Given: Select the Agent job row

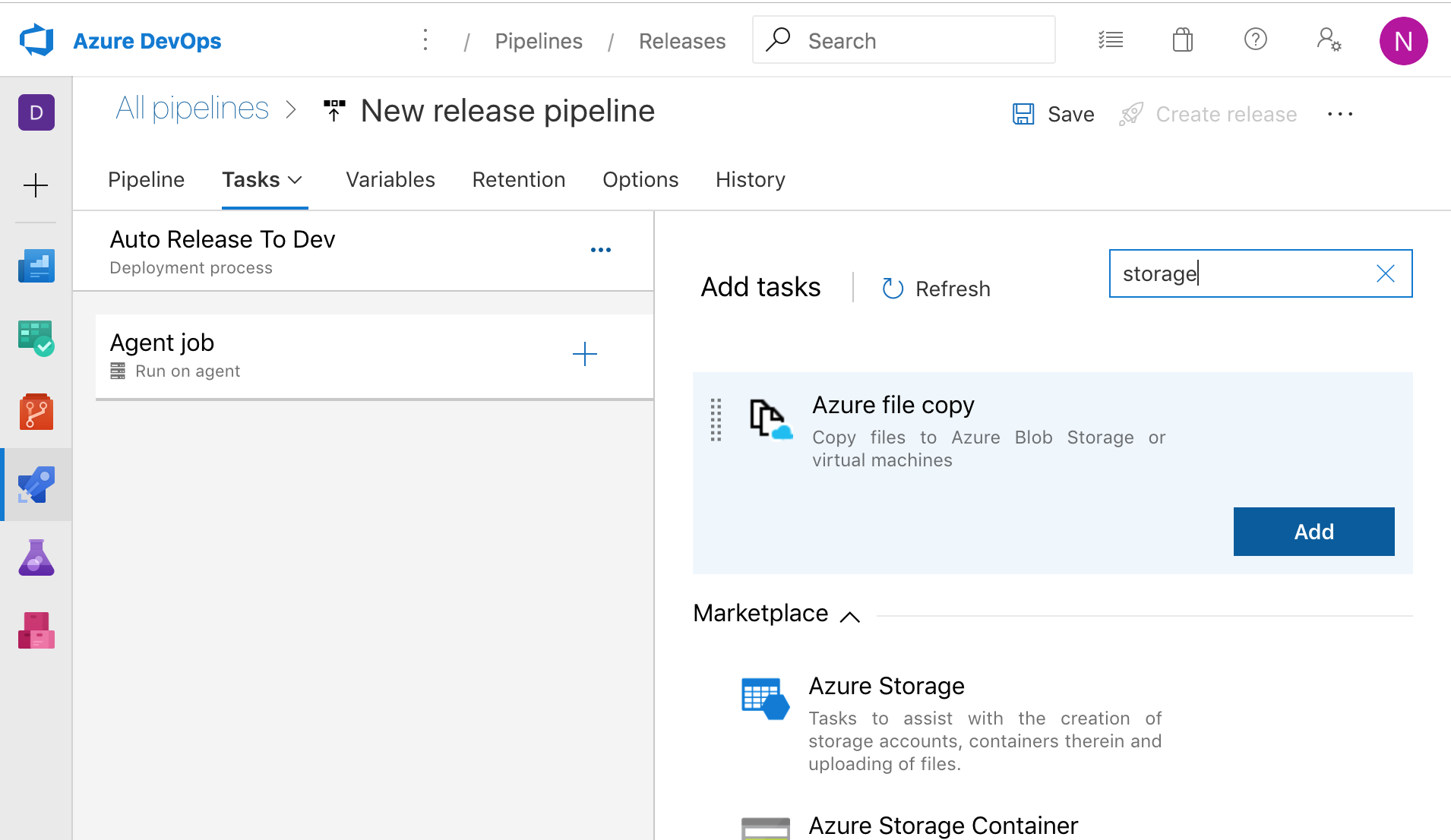Looking at the screenshot, I should (375, 356).
